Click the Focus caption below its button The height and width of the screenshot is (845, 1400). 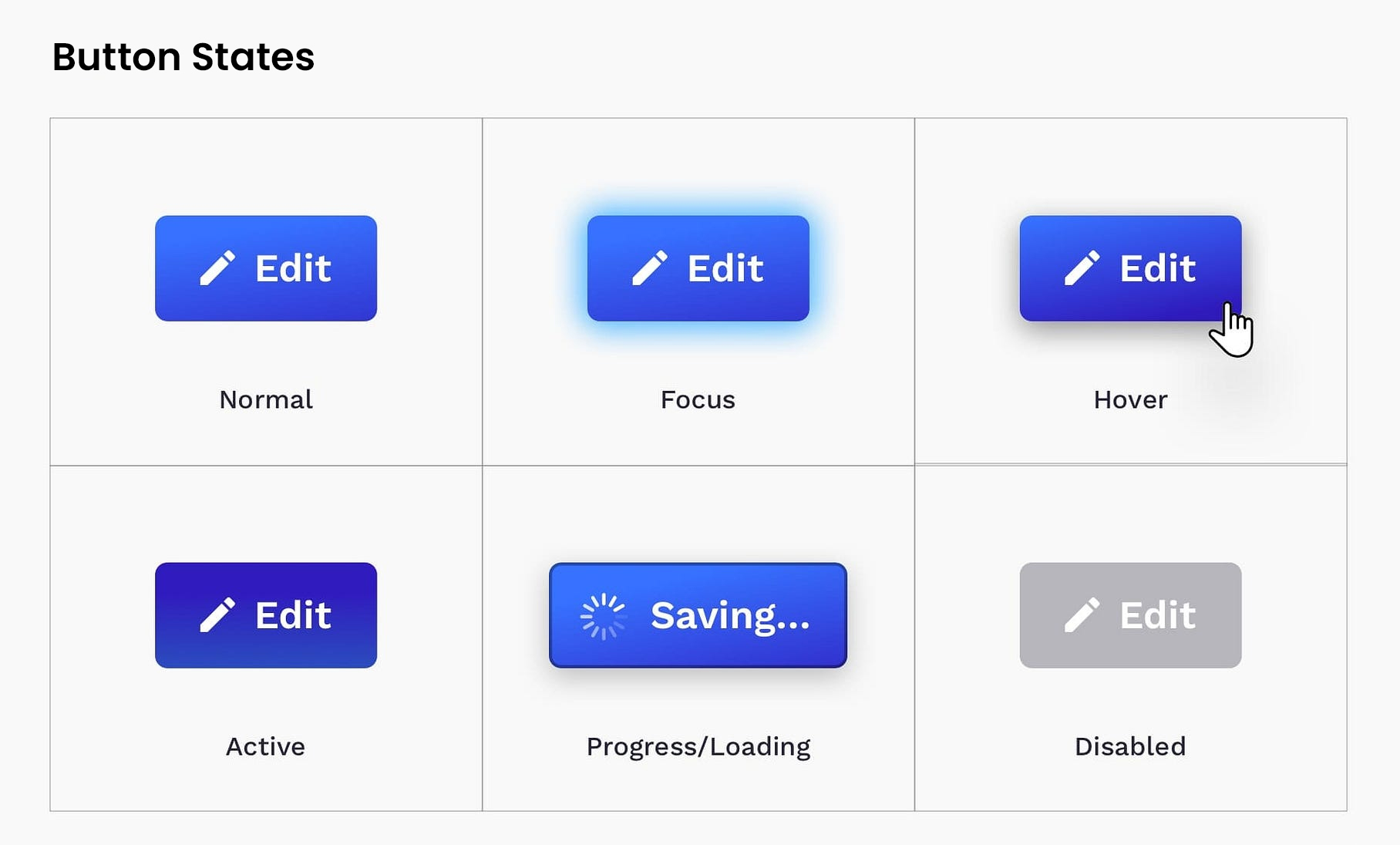(697, 399)
